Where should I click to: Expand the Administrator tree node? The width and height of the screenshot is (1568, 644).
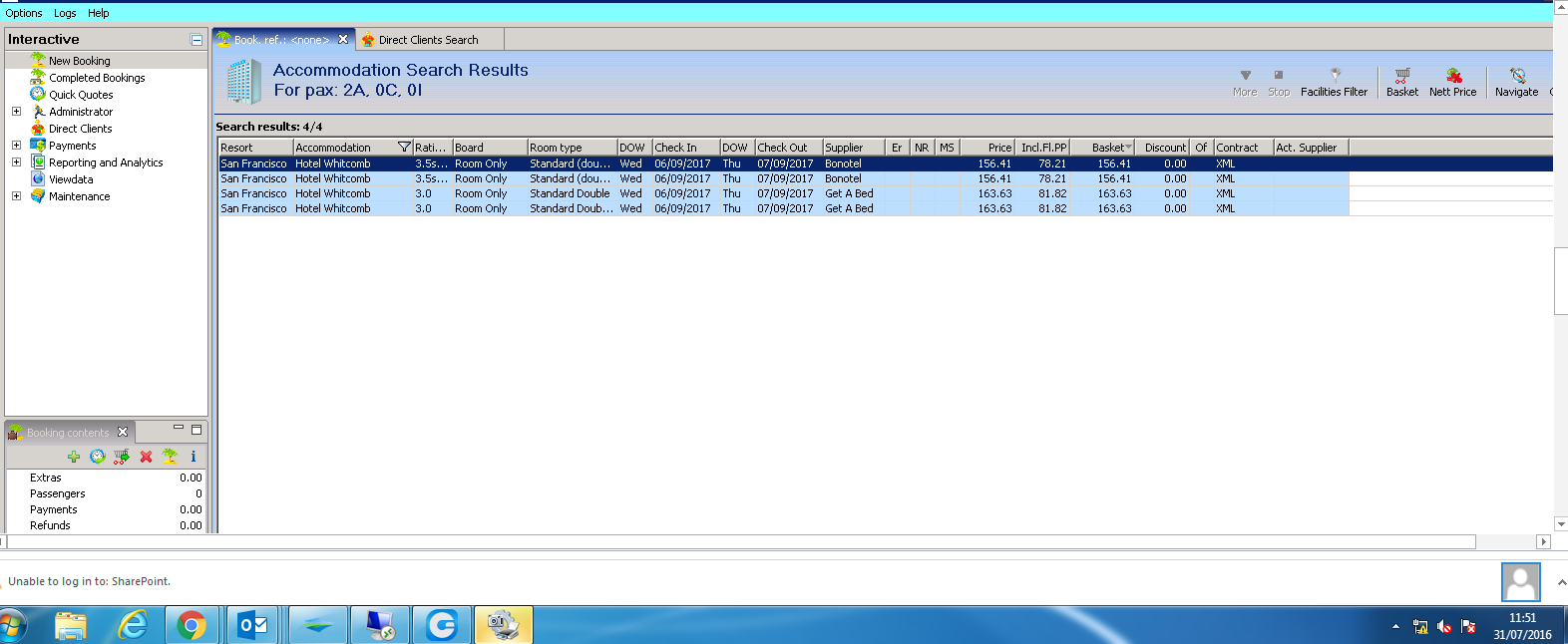coord(16,112)
